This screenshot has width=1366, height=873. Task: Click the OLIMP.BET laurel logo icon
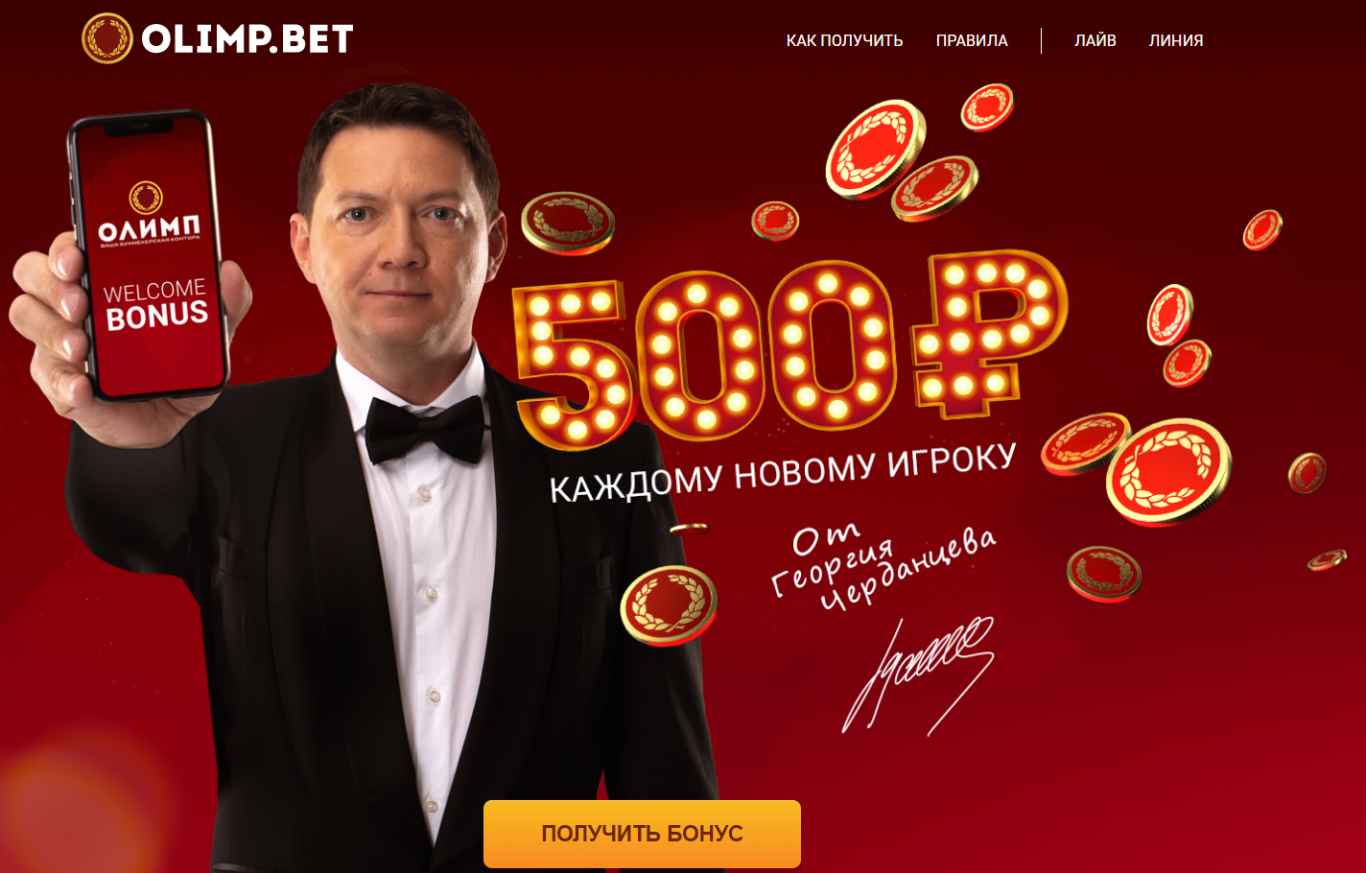[x=107, y=38]
